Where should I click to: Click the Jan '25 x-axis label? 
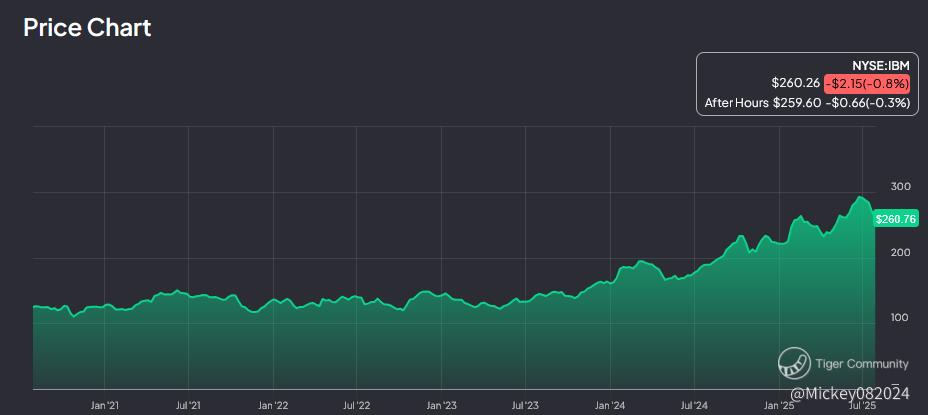tap(779, 406)
